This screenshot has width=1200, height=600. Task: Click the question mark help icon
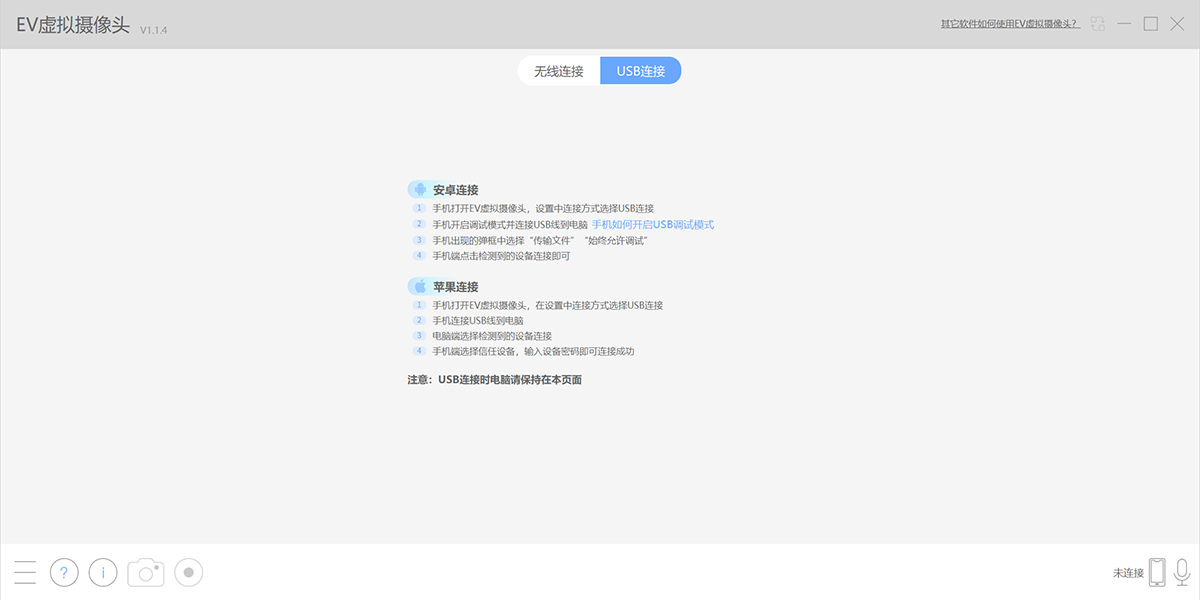64,572
